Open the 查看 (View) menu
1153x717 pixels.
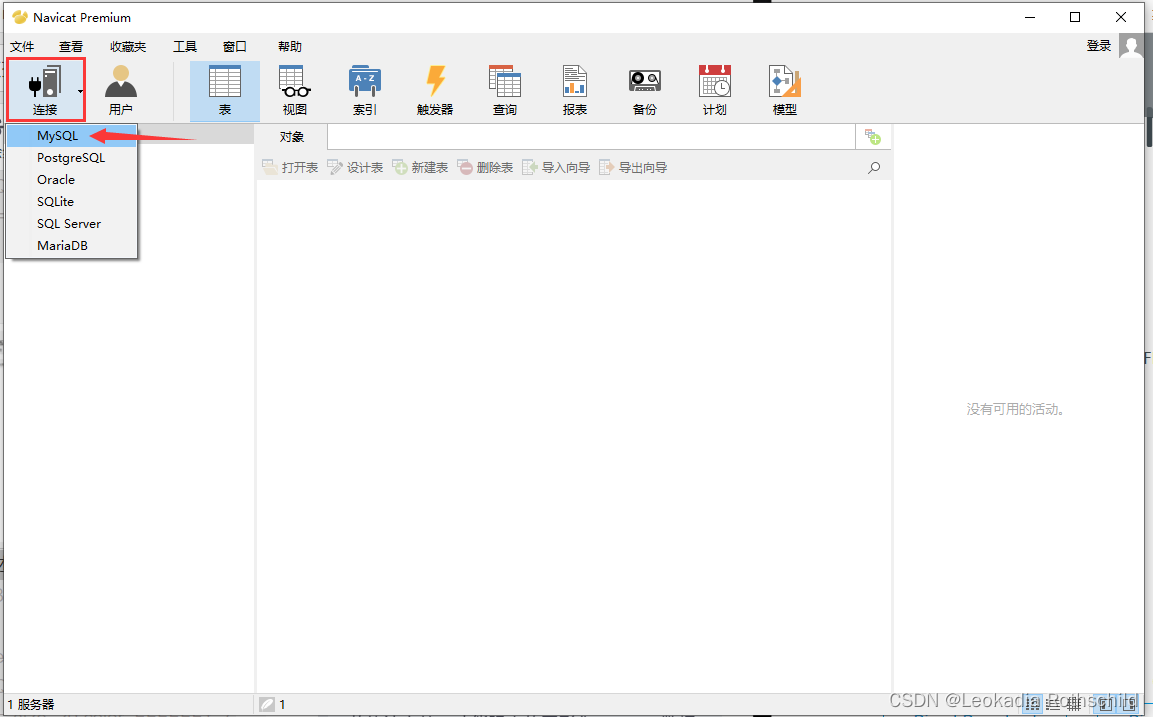pos(71,46)
